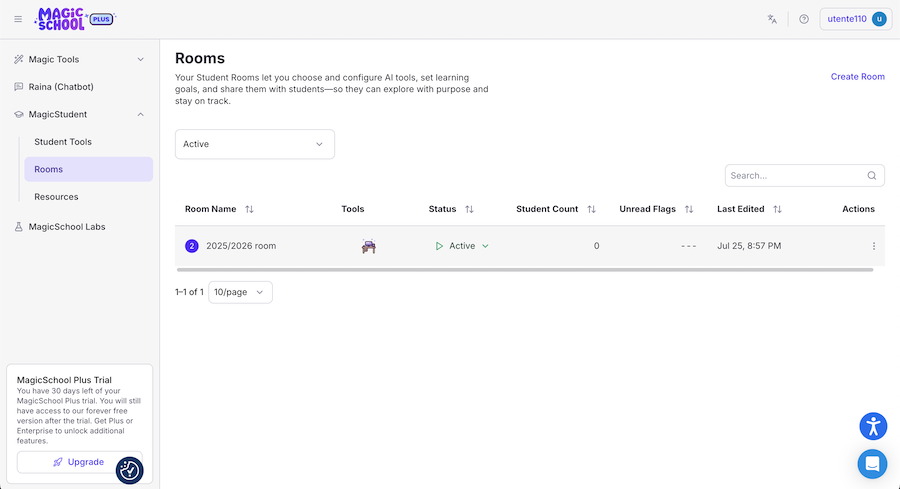
Task: Open the cookie preferences round badge
Action: [x=130, y=471]
